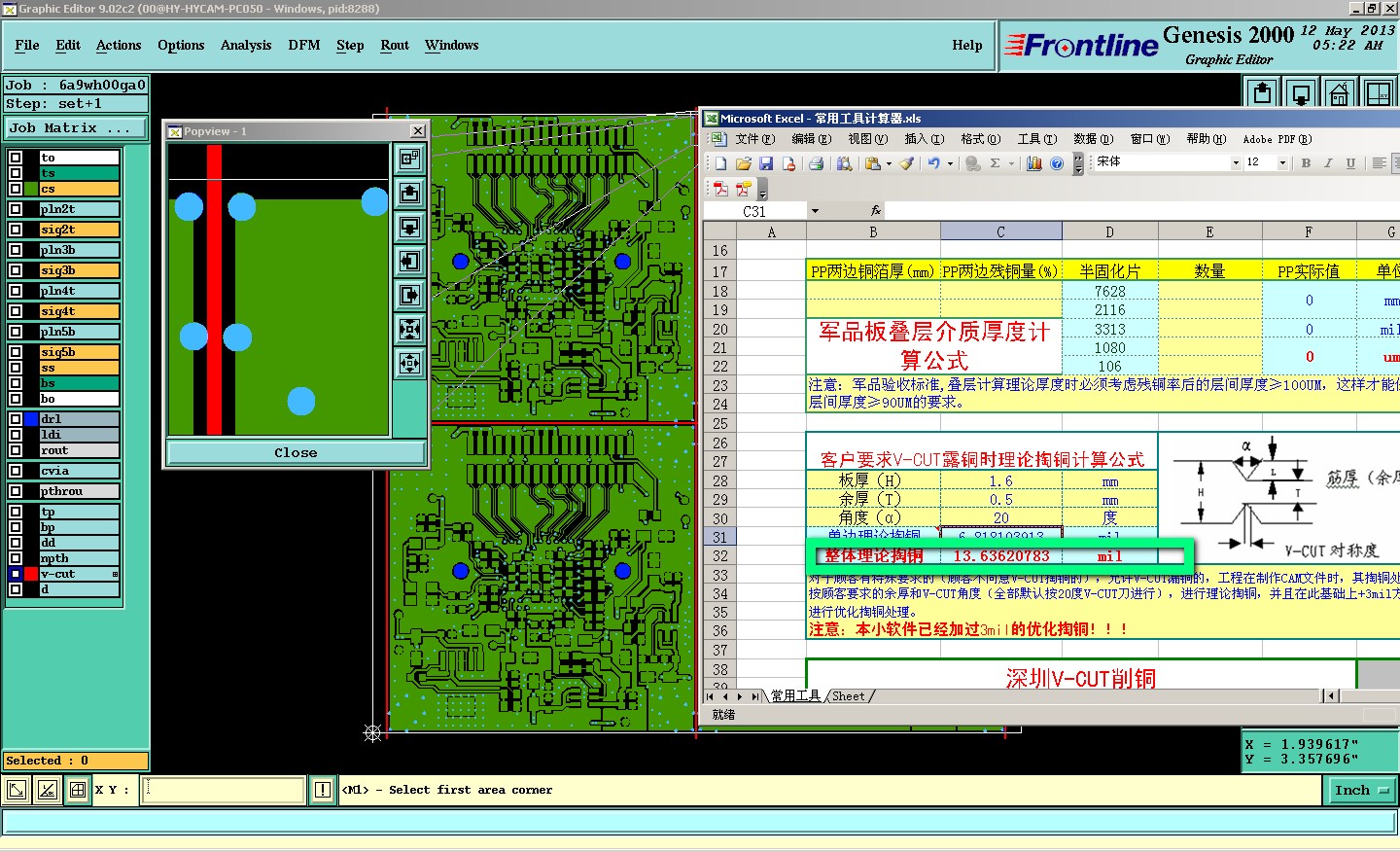The width and height of the screenshot is (1400, 852).
Task: Click Excel New workbook icon
Action: coord(720,163)
